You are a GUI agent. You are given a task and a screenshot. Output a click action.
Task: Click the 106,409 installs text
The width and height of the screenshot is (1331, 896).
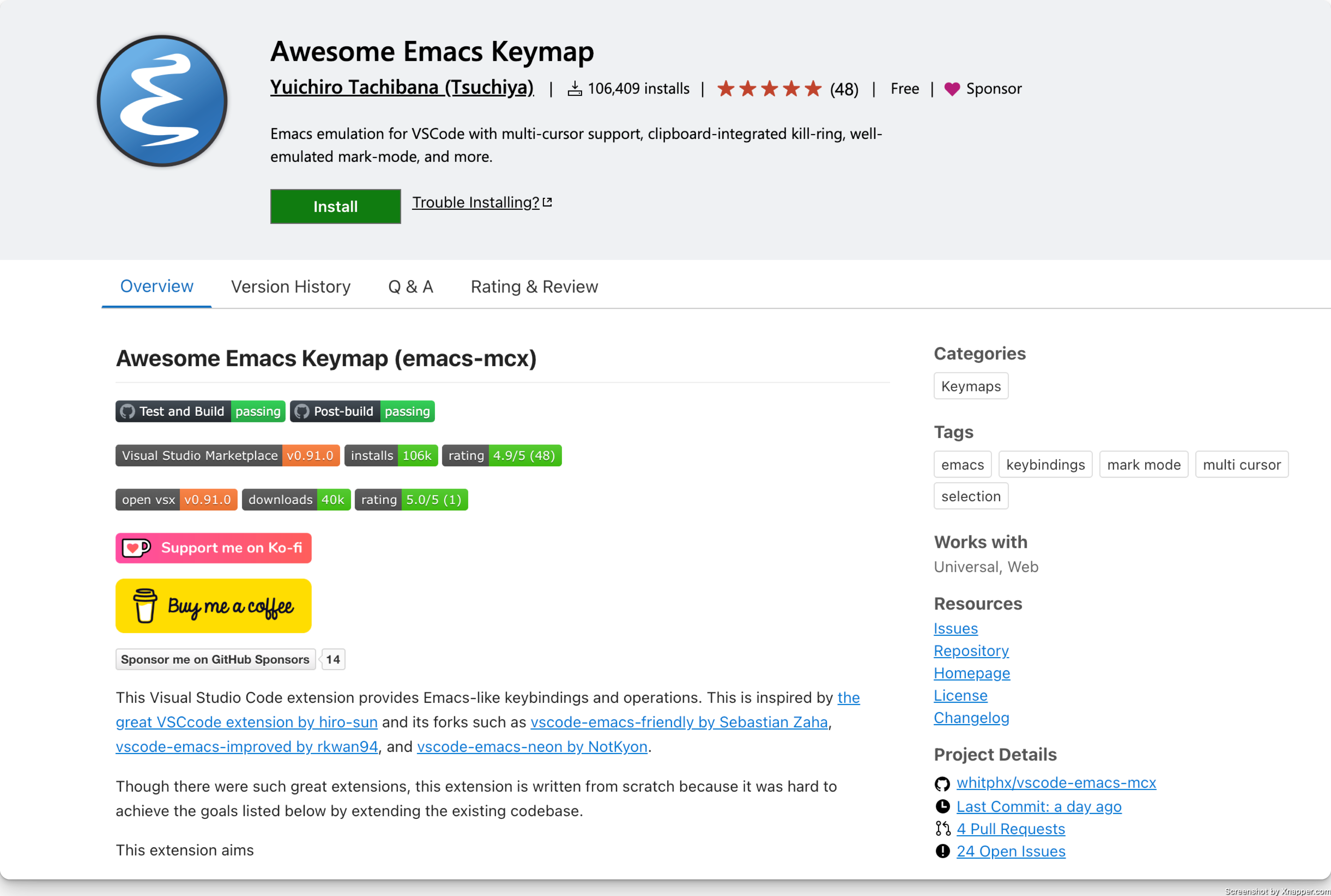[x=638, y=88]
